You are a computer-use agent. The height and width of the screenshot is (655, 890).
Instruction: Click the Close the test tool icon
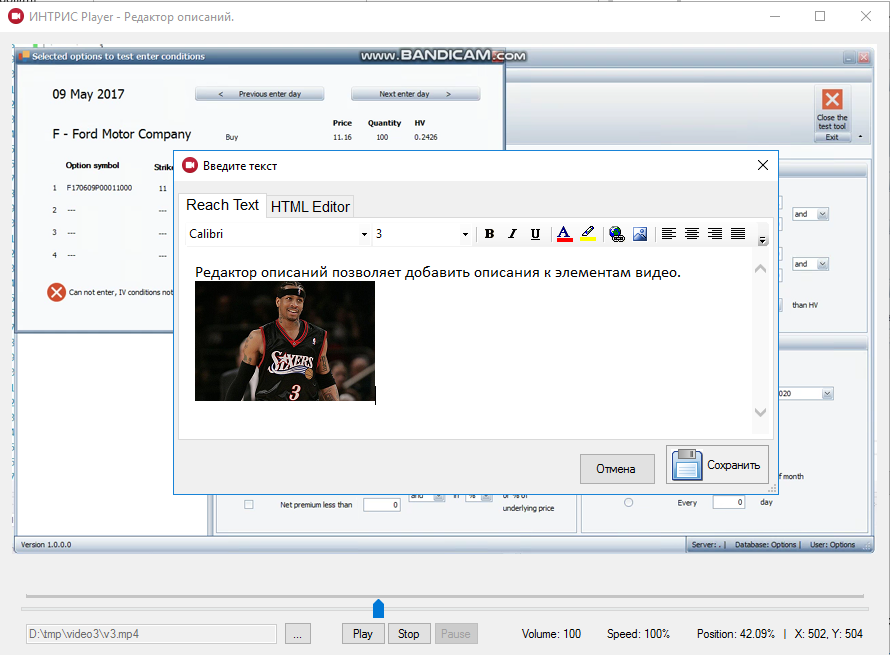832,99
